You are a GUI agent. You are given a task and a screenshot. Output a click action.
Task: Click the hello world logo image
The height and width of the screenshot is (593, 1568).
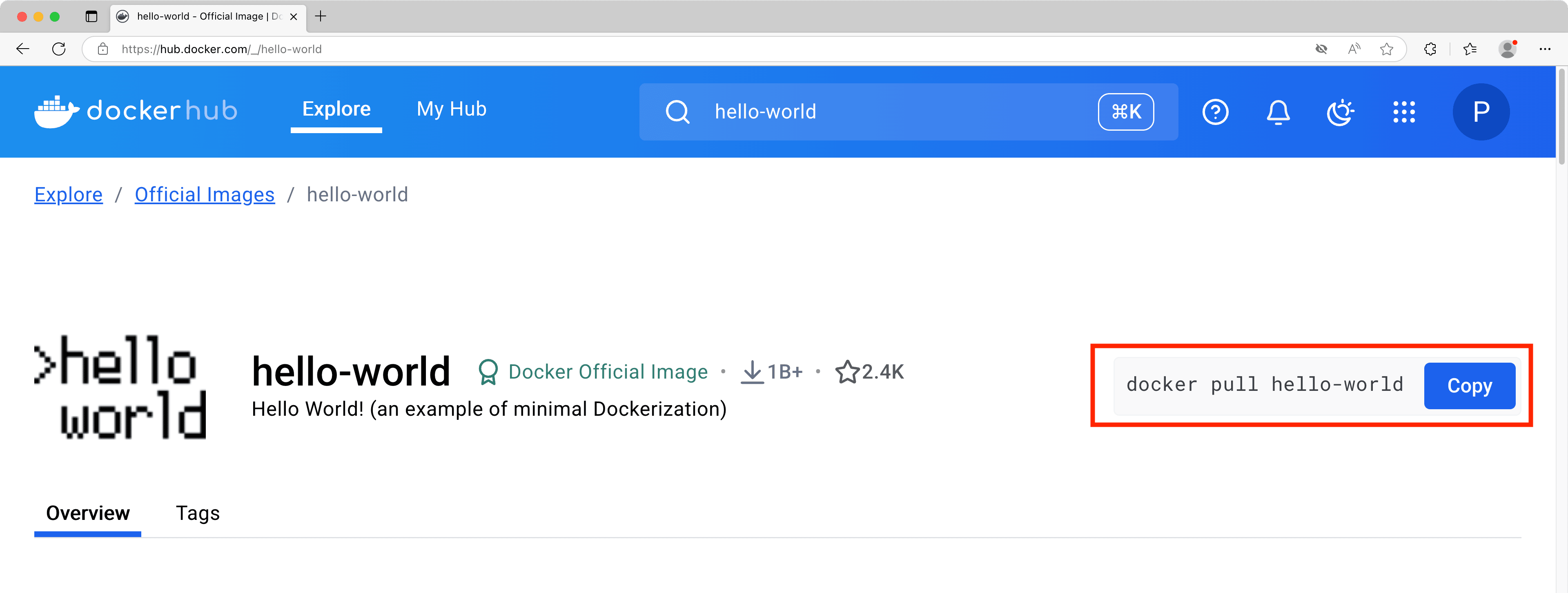coord(120,387)
